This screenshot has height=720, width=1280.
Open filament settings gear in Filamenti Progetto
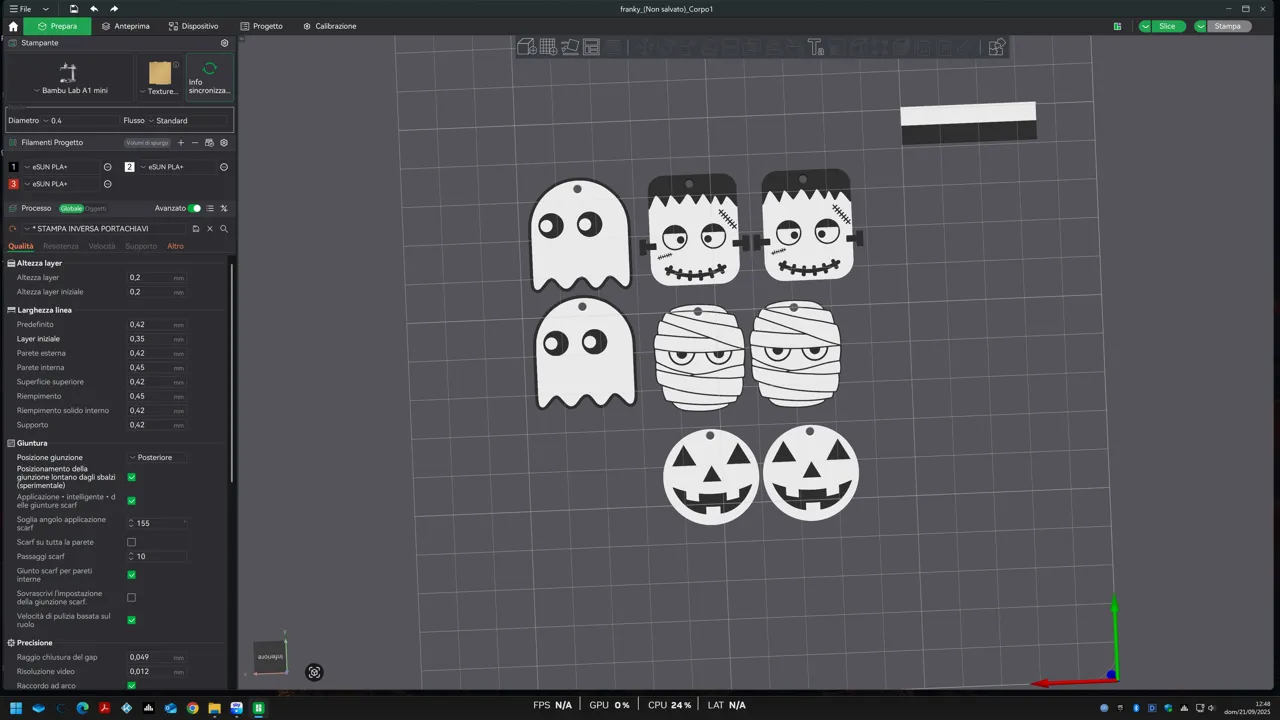224,143
